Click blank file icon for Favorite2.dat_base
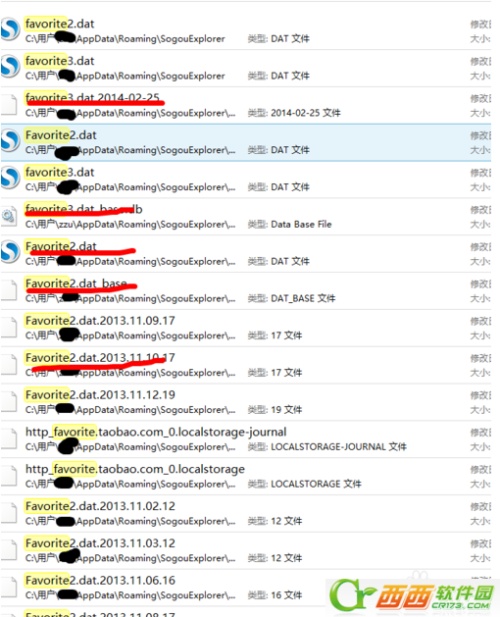 click(9, 290)
